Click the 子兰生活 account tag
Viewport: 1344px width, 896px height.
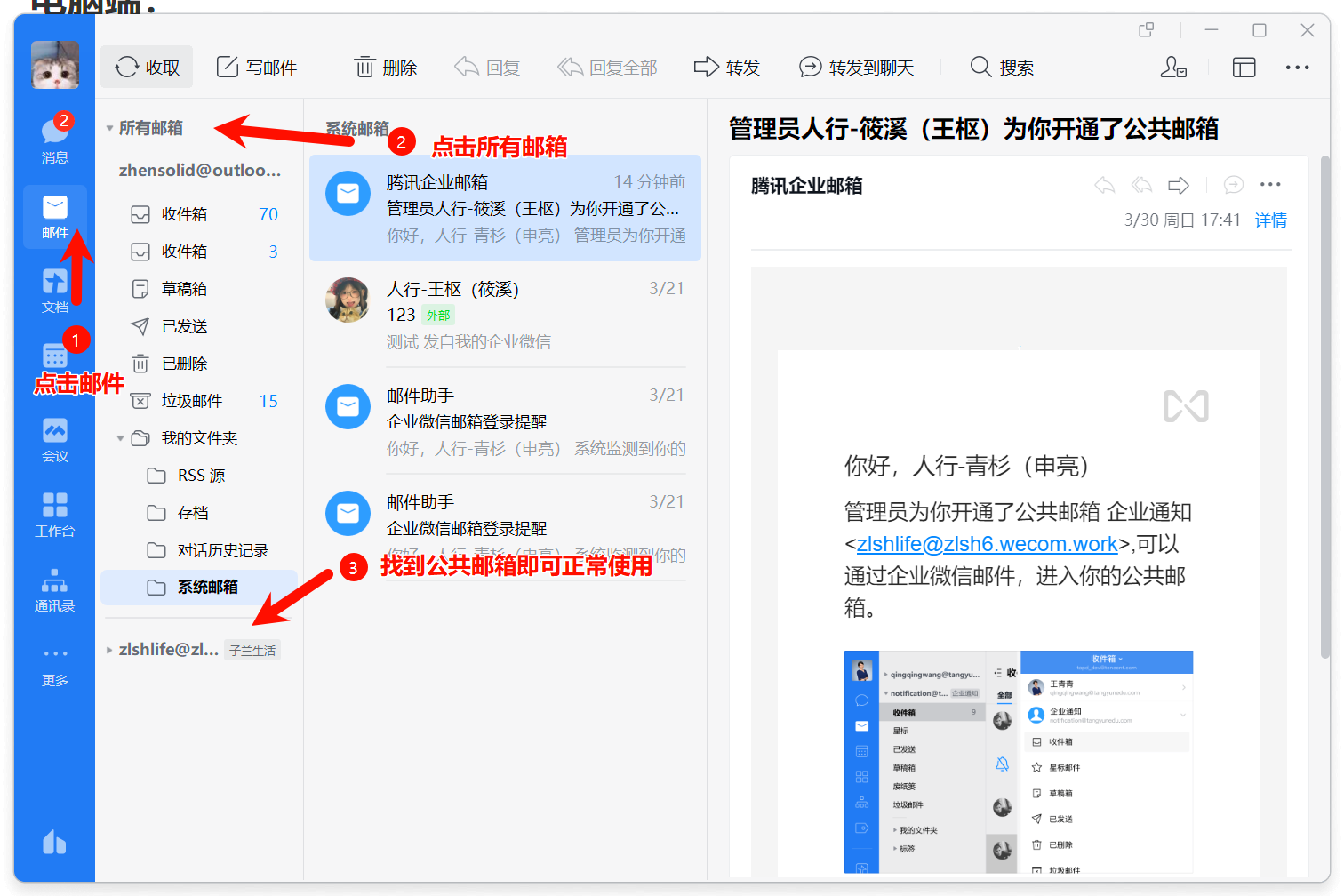252,651
